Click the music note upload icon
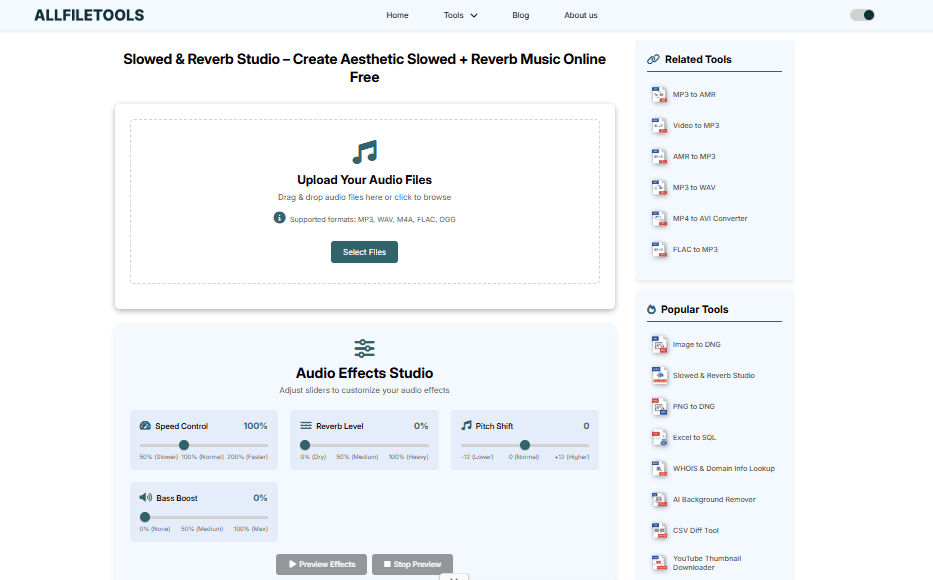Image resolution: width=933 pixels, height=580 pixels. pos(364,152)
